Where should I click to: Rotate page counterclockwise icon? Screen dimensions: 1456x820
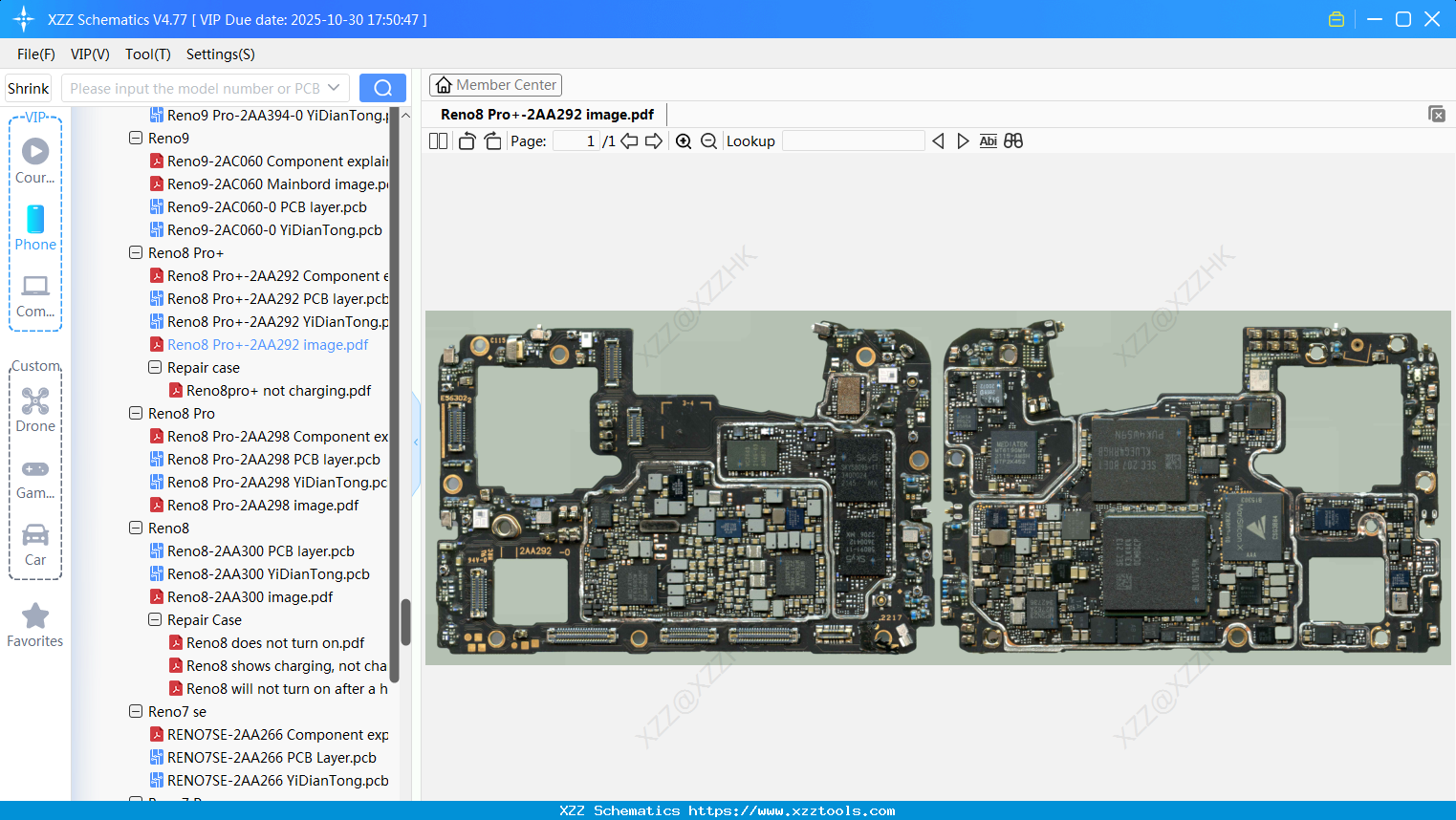pyautogui.click(x=467, y=141)
